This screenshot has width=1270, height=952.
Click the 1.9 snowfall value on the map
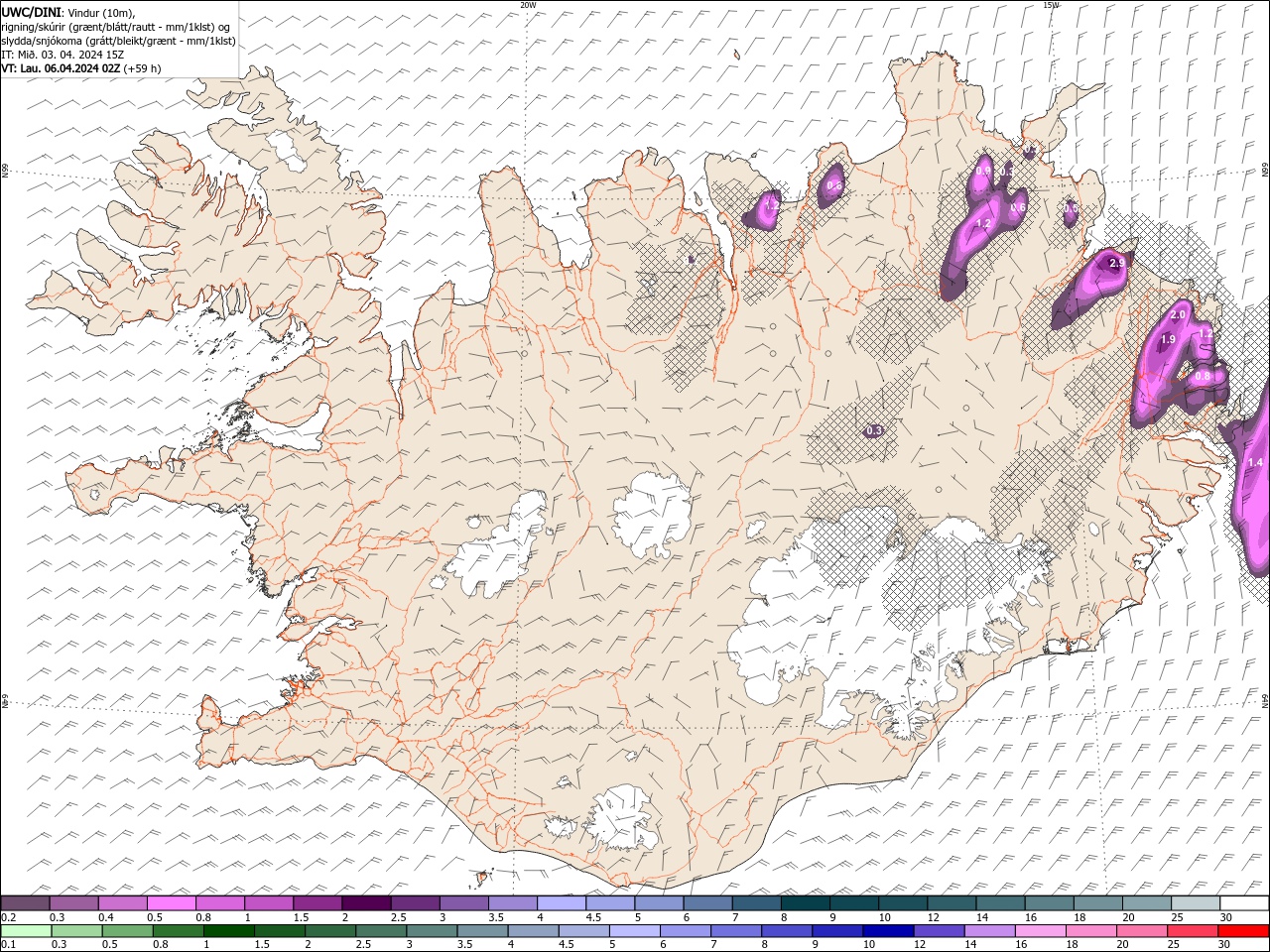1168,339
